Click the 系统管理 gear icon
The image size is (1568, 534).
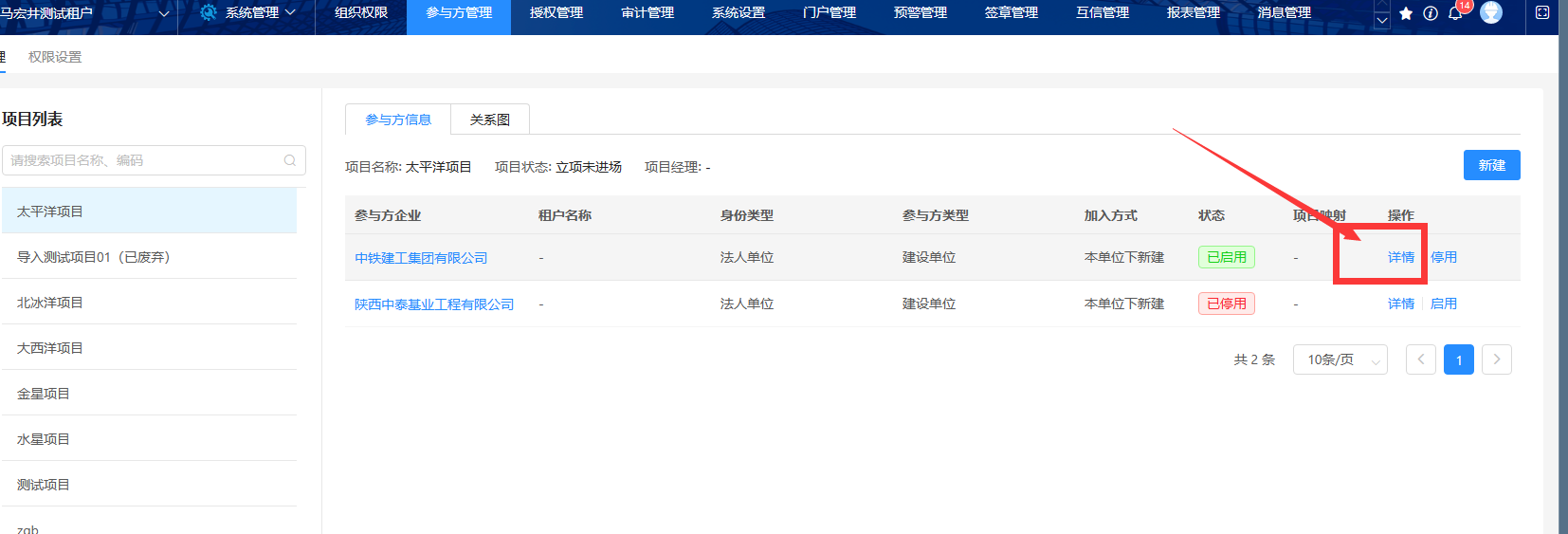tap(209, 12)
